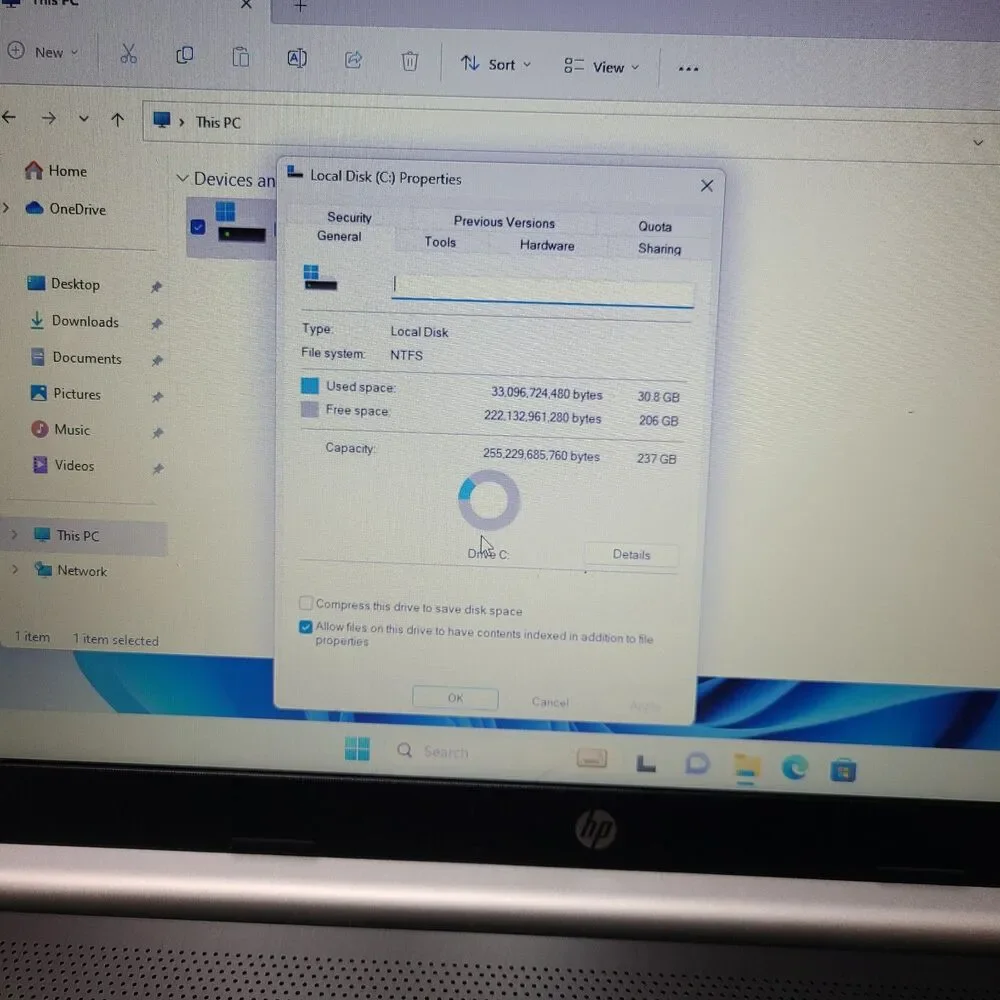Click the Share icon in toolbar
The height and width of the screenshot is (1000, 1000).
pos(353,60)
